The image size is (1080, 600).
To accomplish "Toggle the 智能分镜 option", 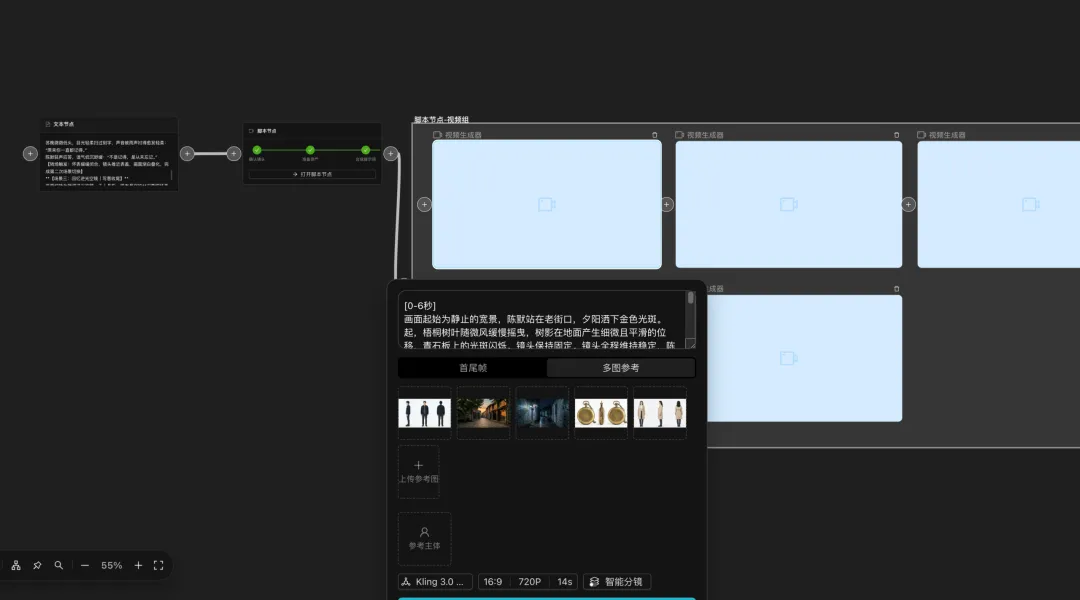I will (617, 581).
